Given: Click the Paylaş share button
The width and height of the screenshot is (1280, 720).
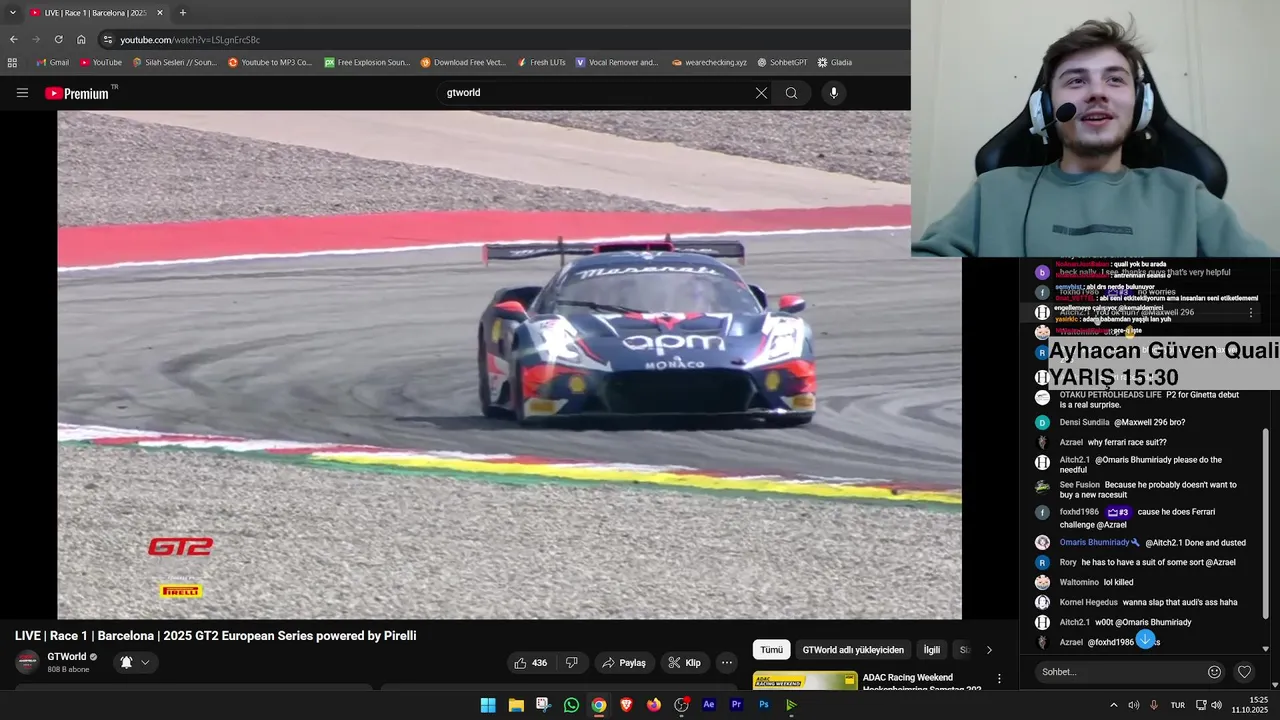Looking at the screenshot, I should [x=624, y=663].
